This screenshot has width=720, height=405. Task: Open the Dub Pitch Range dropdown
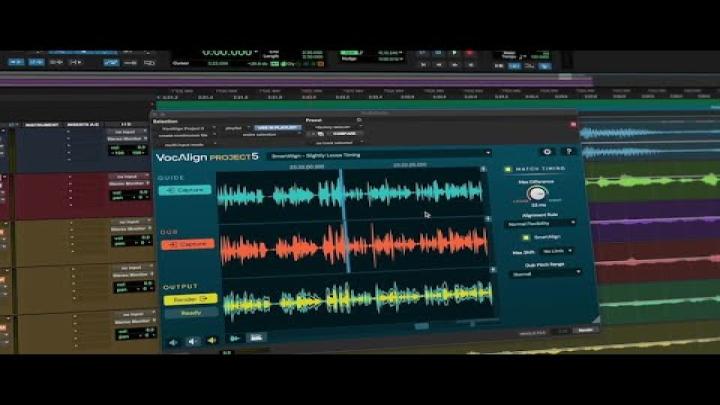point(546,274)
